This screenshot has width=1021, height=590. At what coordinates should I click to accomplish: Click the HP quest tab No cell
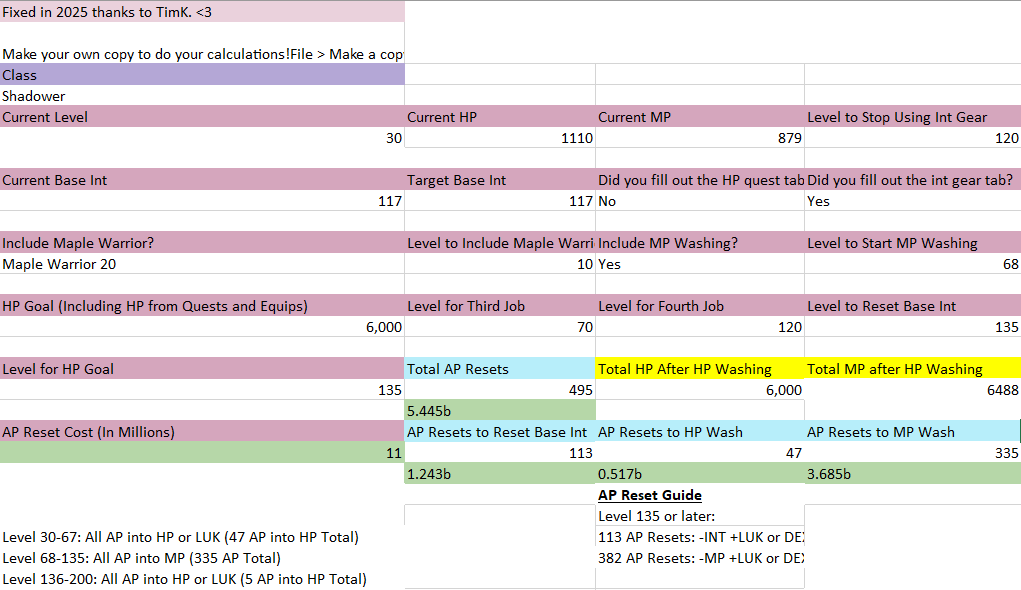point(699,201)
